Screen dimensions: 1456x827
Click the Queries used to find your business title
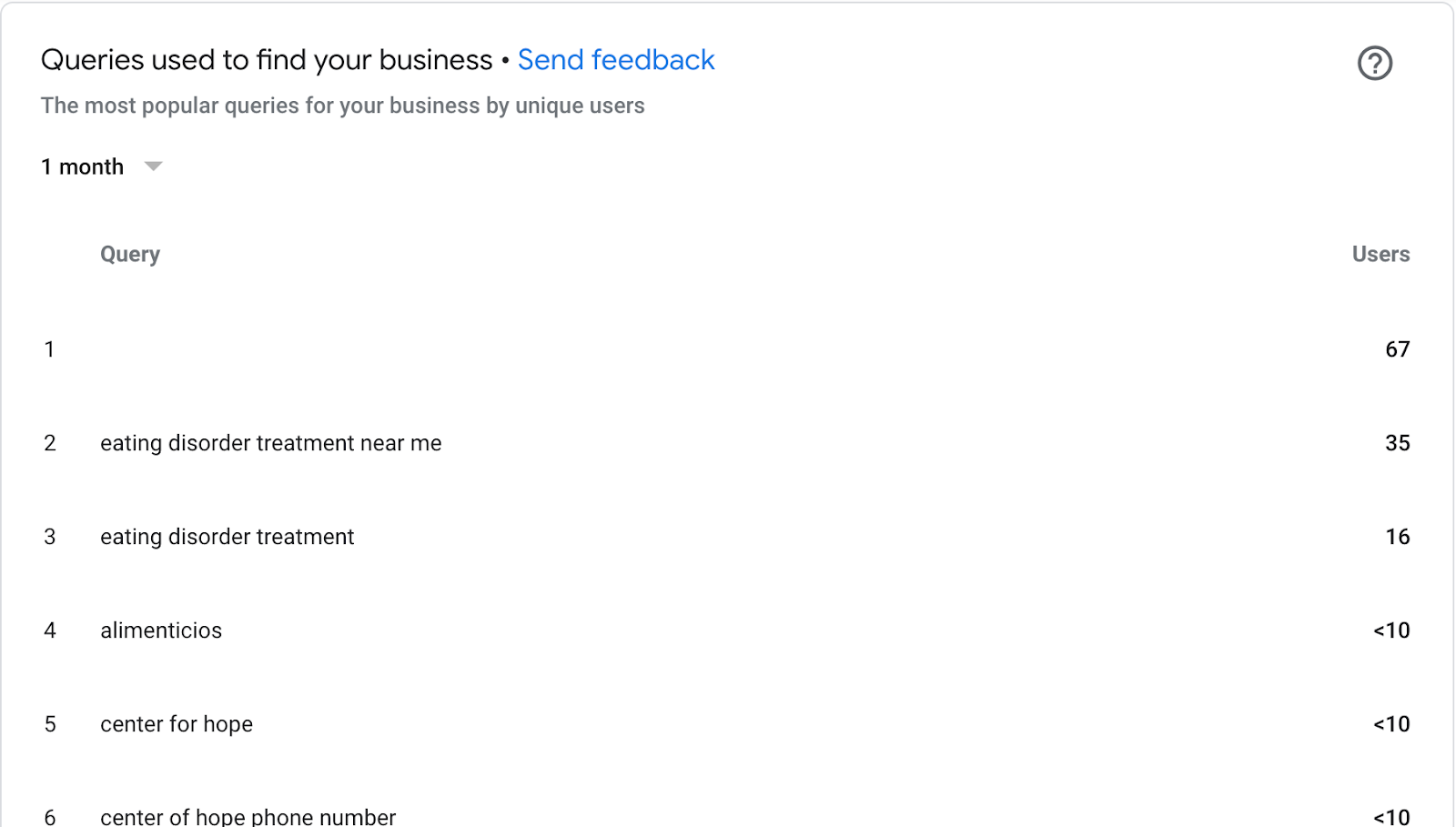(267, 60)
